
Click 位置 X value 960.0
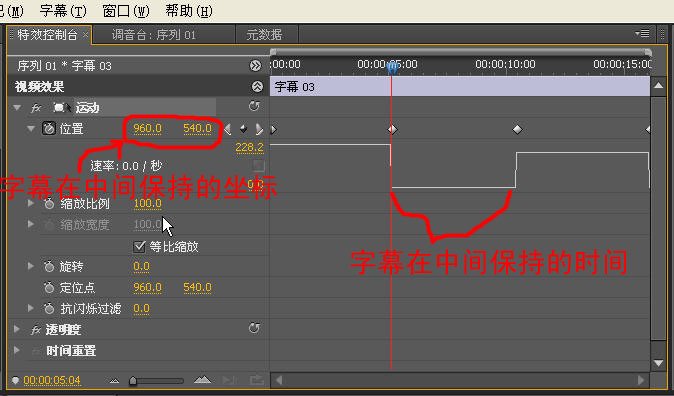coord(147,129)
